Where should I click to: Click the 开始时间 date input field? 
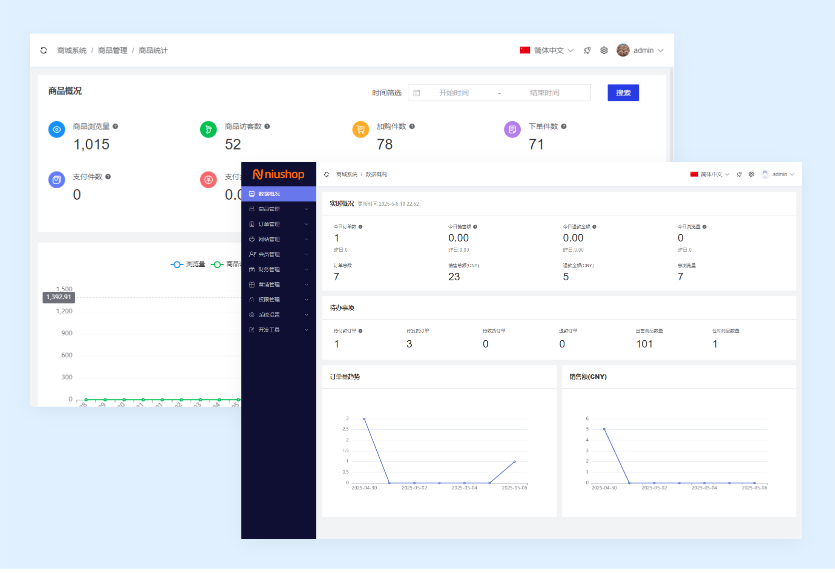[453, 93]
